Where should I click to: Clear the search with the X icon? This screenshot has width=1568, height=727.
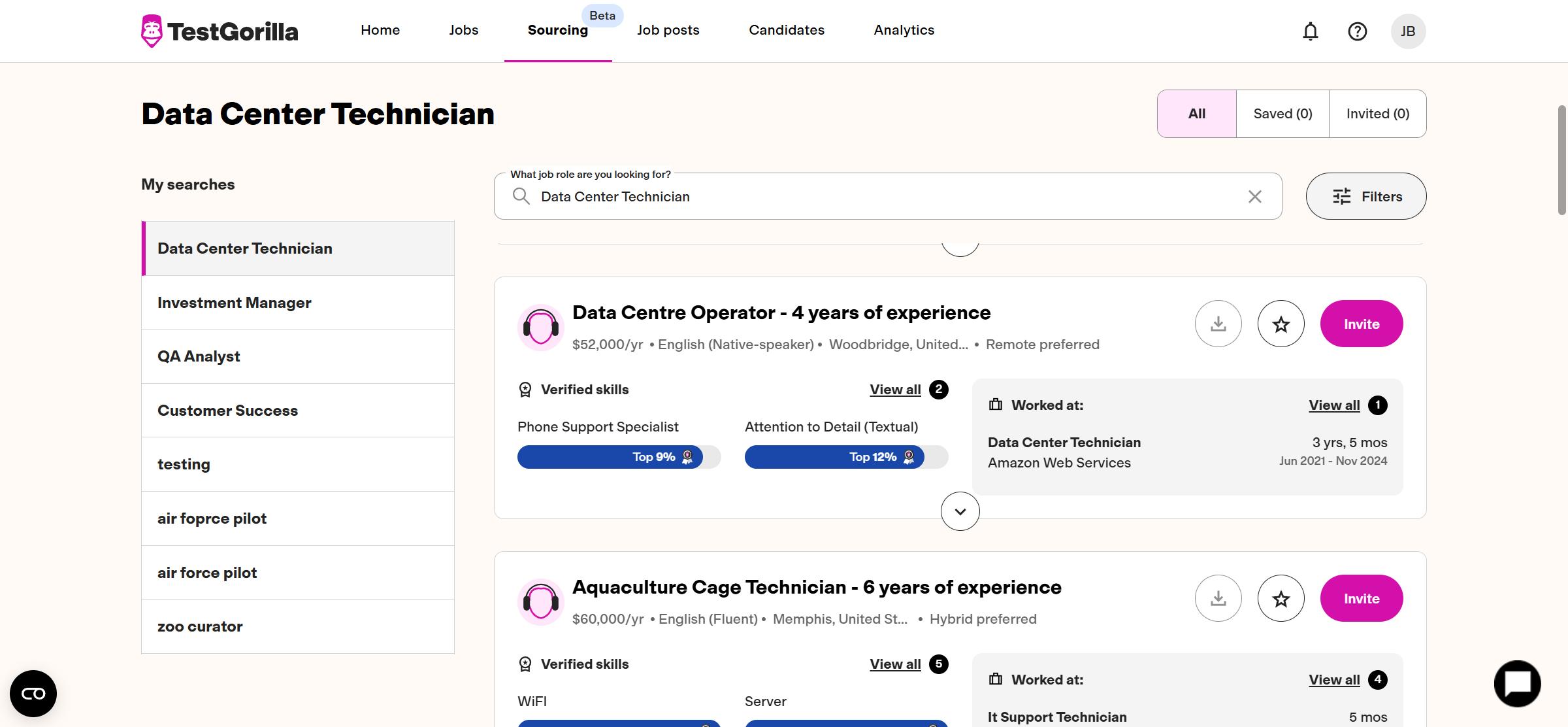pyautogui.click(x=1254, y=196)
